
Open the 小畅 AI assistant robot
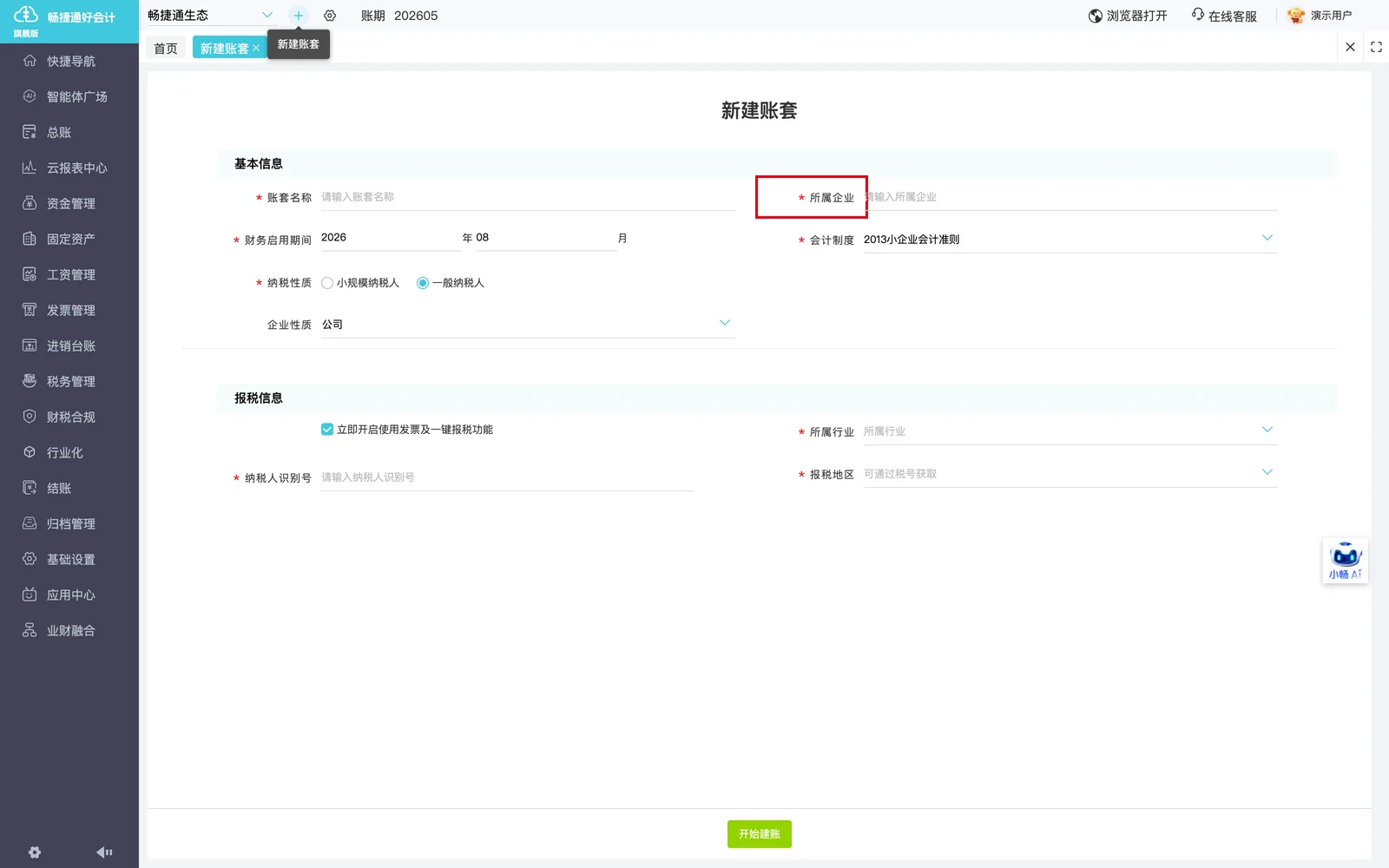[1346, 561]
